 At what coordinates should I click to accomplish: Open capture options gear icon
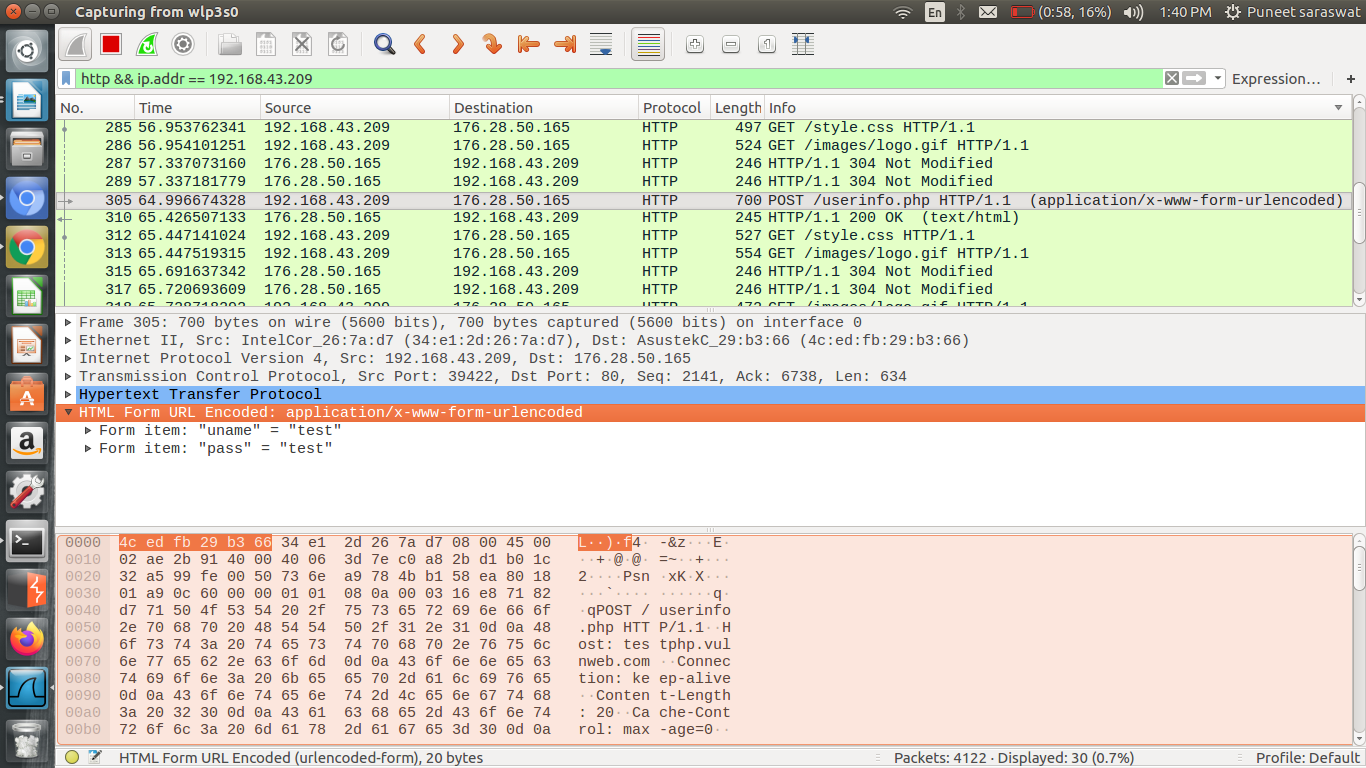pyautogui.click(x=183, y=44)
